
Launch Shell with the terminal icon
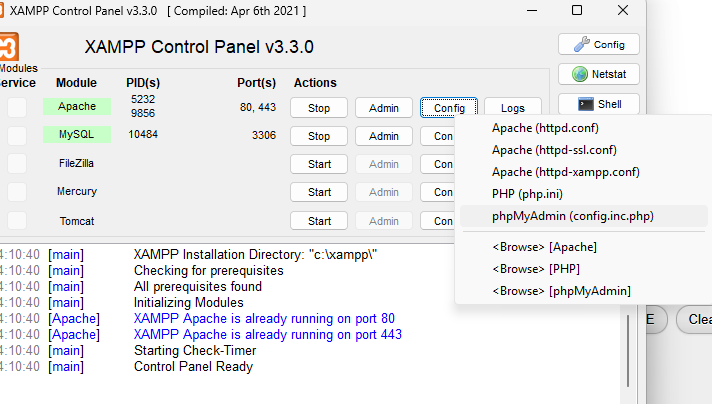(598, 104)
